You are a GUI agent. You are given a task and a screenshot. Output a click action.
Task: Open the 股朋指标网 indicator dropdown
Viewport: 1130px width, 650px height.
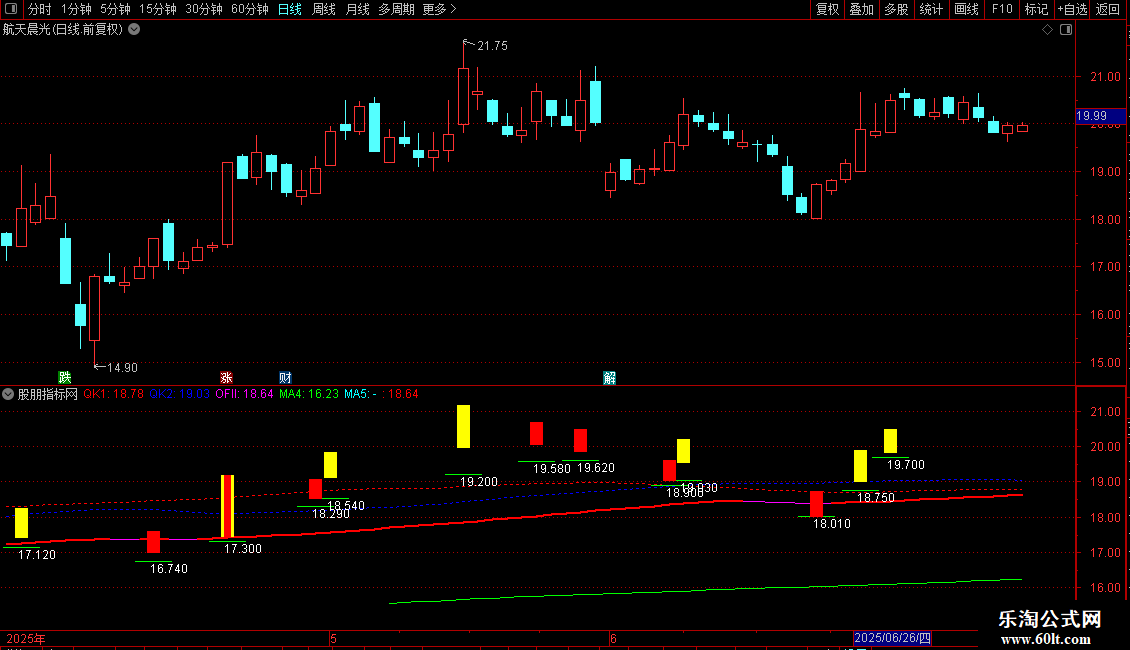pos(8,394)
